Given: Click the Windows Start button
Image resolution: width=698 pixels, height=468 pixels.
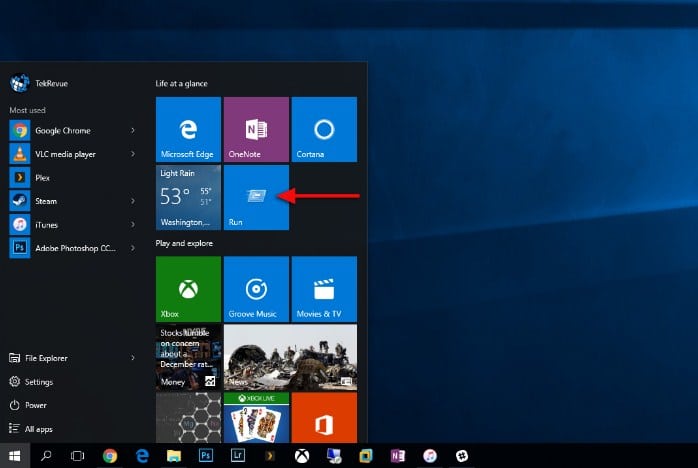Looking at the screenshot, I should coord(15,456).
